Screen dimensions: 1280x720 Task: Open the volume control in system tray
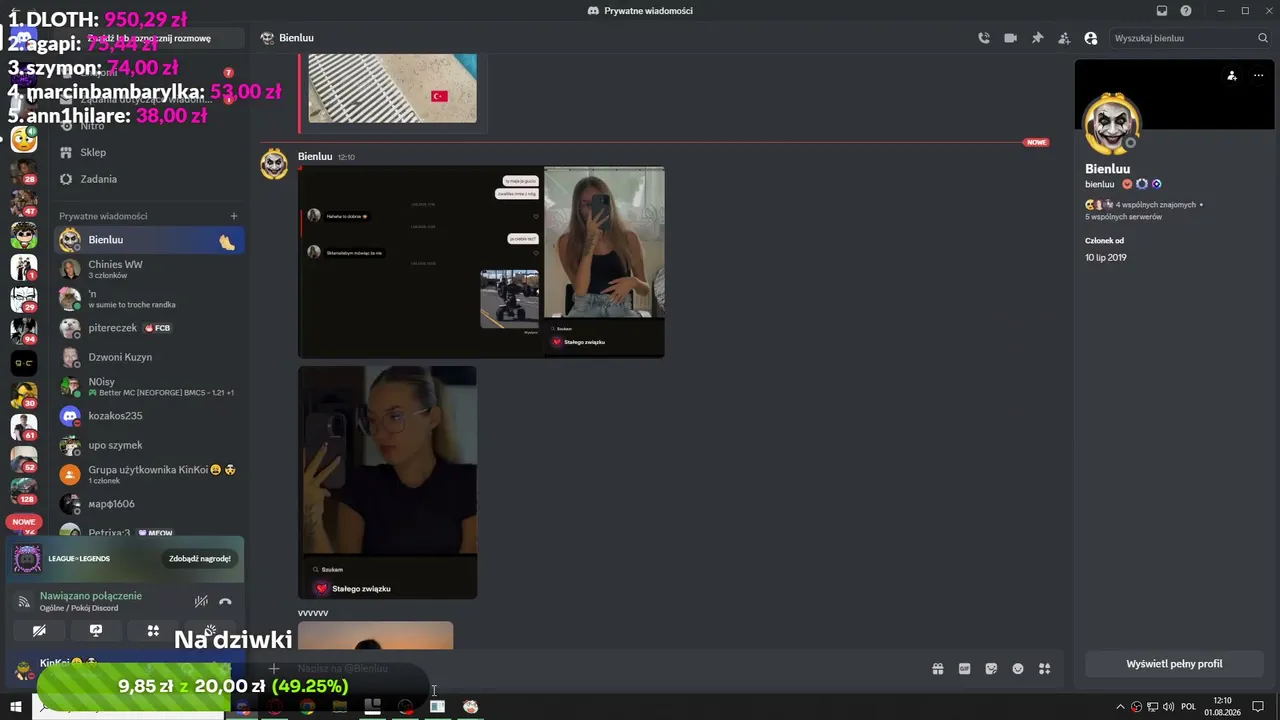click(x=1169, y=707)
